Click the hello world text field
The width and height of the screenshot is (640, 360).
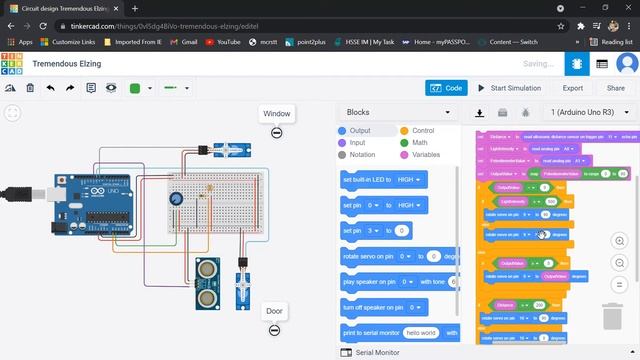tap(421, 333)
